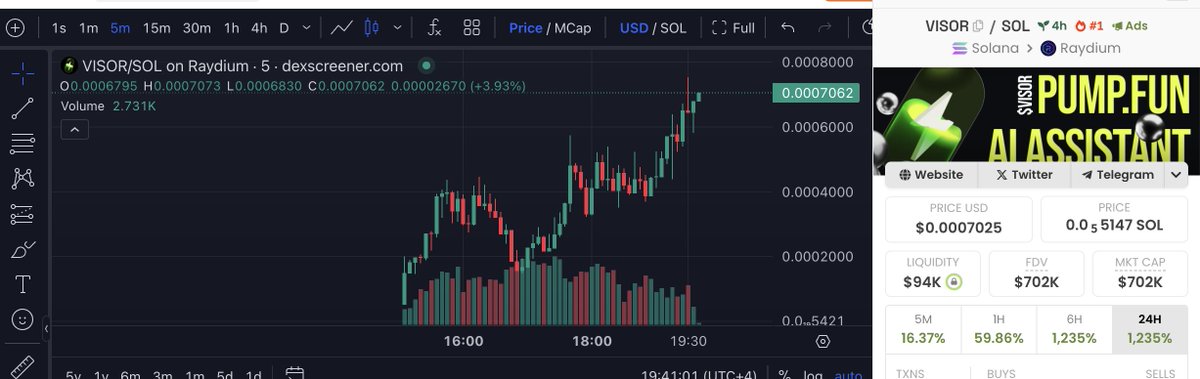Select the 15m interval
This screenshot has width=1200, height=379.
156,28
